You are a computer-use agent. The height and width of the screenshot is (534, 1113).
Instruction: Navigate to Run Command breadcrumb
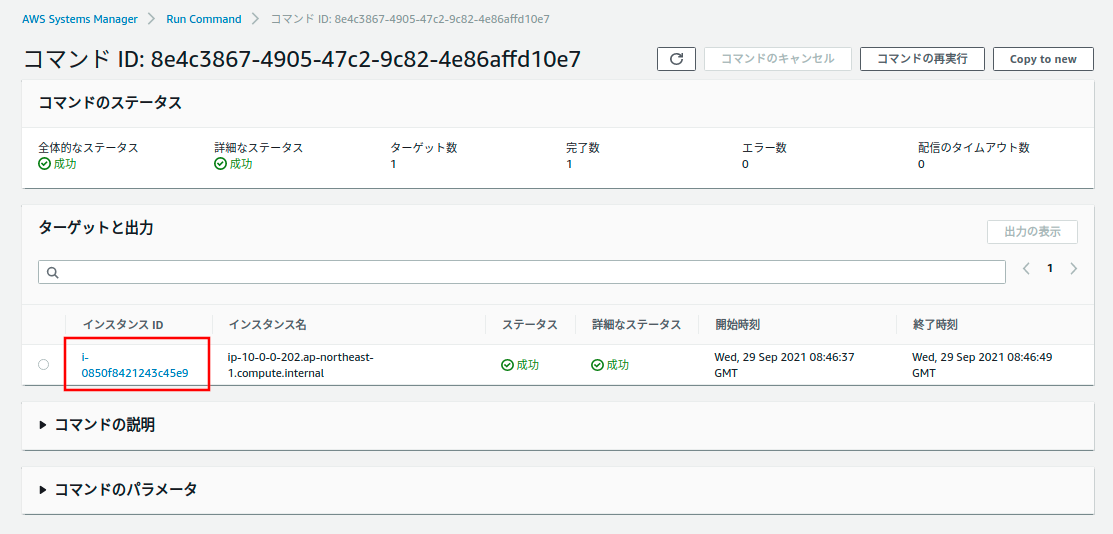tap(203, 19)
